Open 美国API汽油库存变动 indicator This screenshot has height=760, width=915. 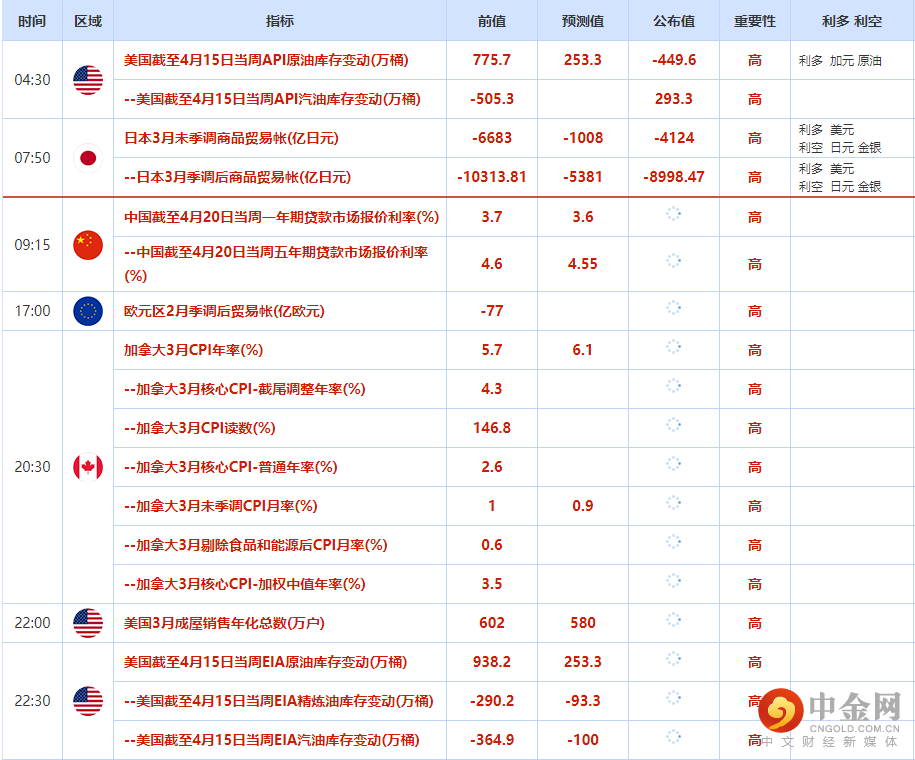pos(273,99)
